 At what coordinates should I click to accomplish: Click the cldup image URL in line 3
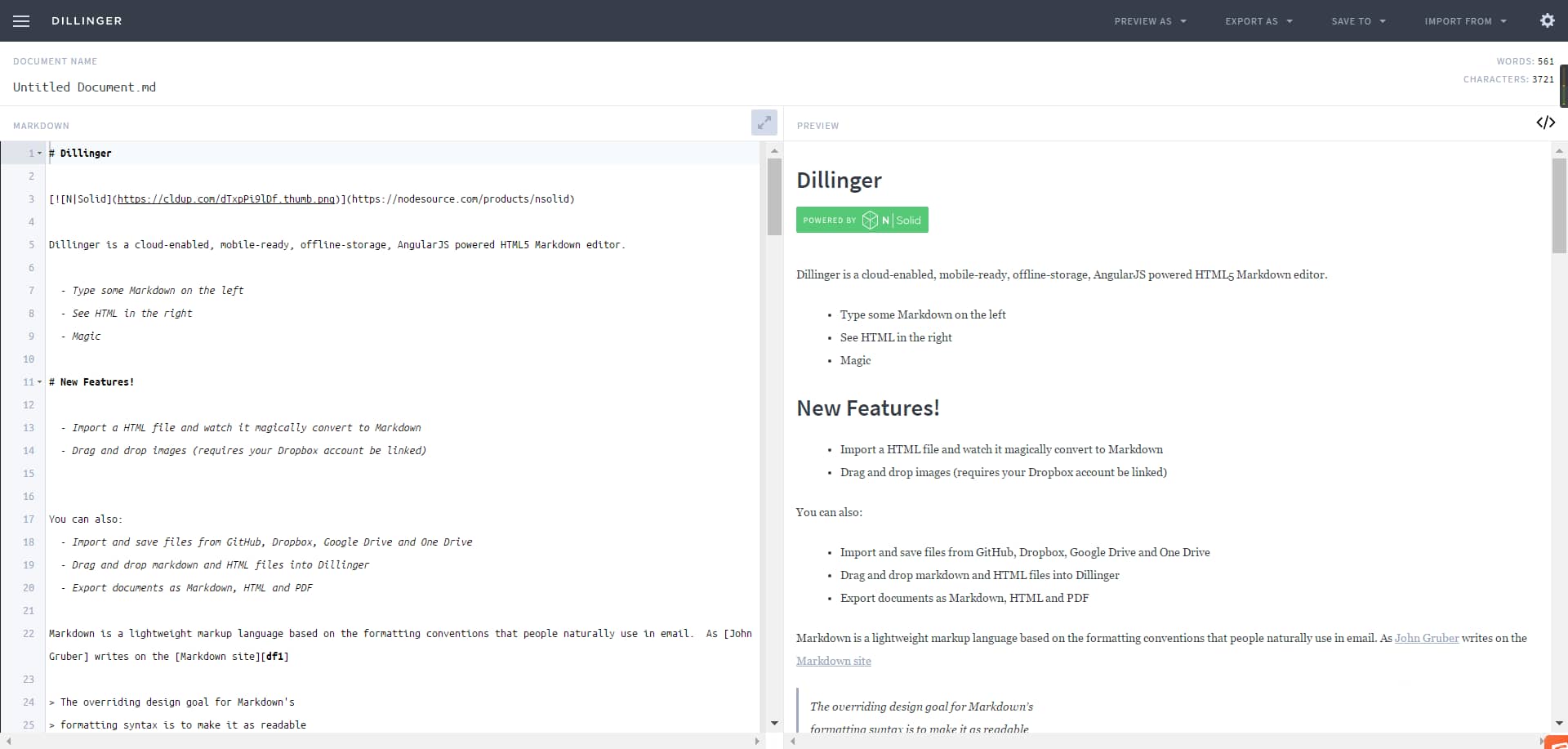pyautogui.click(x=226, y=199)
